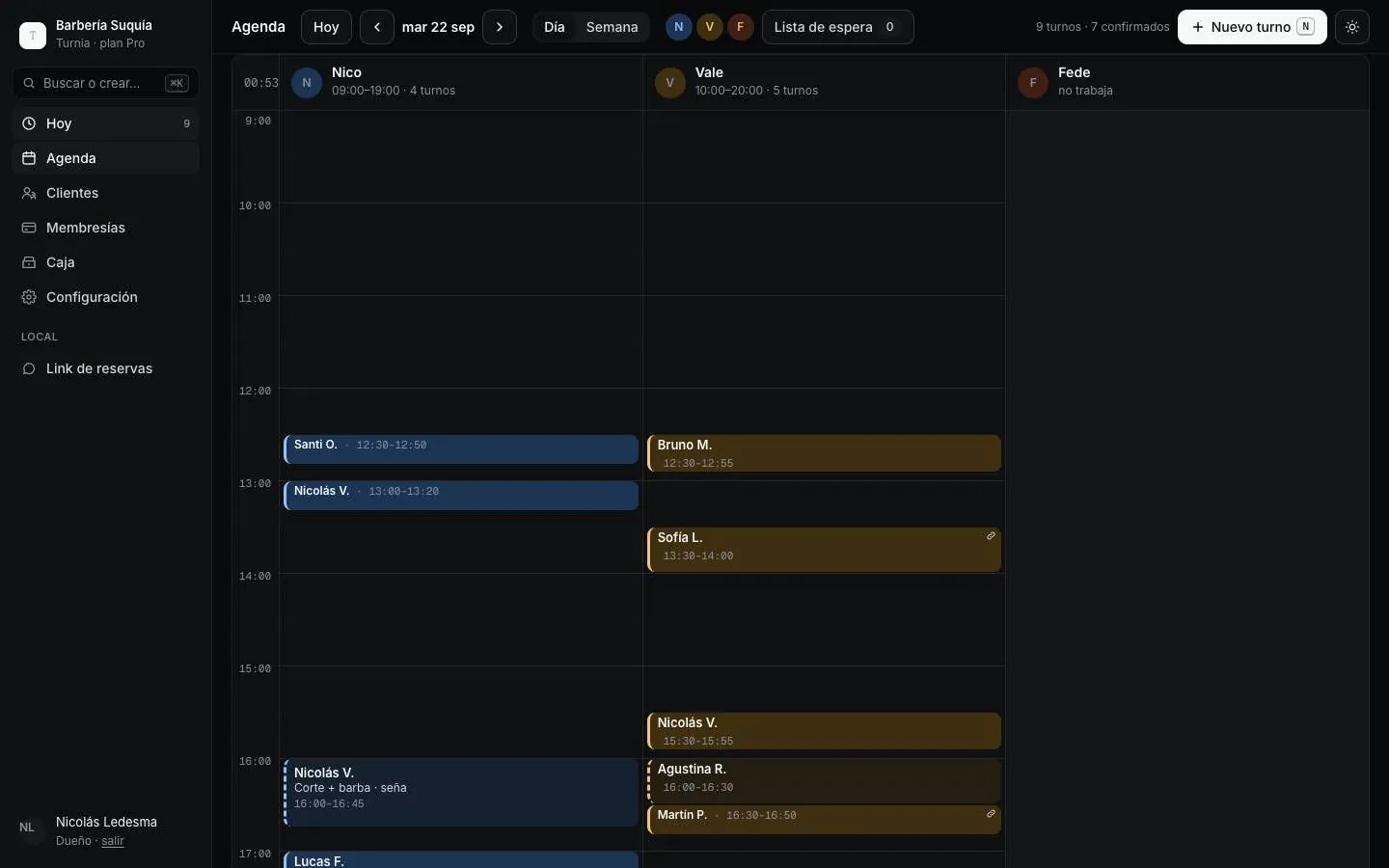The height and width of the screenshot is (868, 1389).
Task: Click Hoy clock icon in sidebar
Action: pos(29,123)
